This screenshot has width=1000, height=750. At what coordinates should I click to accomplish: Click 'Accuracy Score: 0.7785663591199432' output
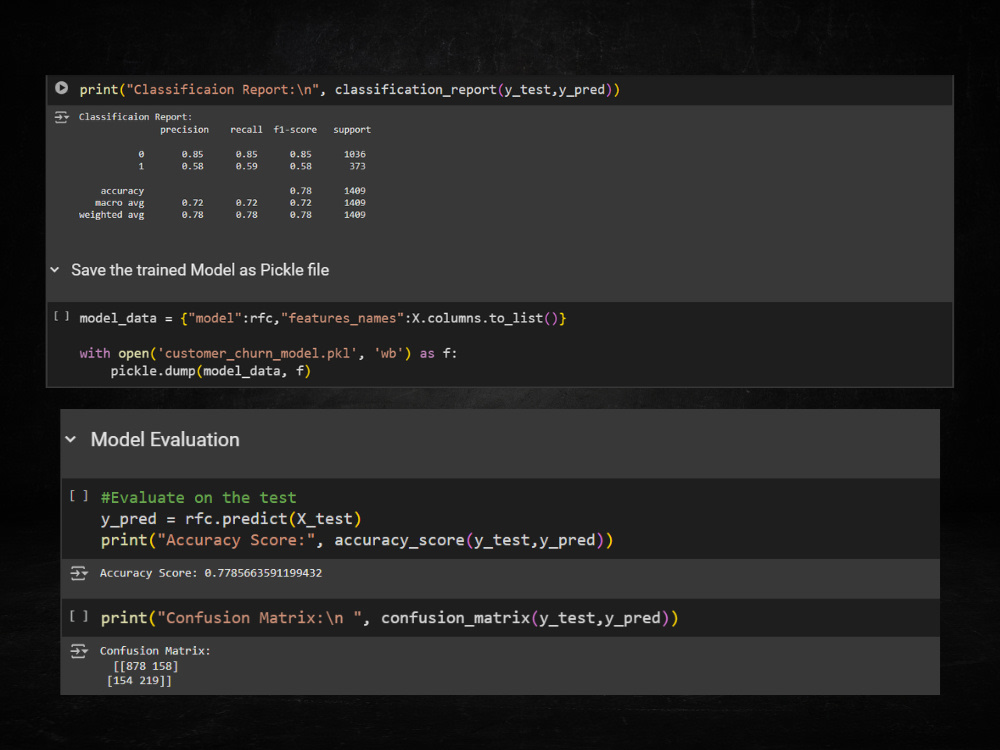210,573
